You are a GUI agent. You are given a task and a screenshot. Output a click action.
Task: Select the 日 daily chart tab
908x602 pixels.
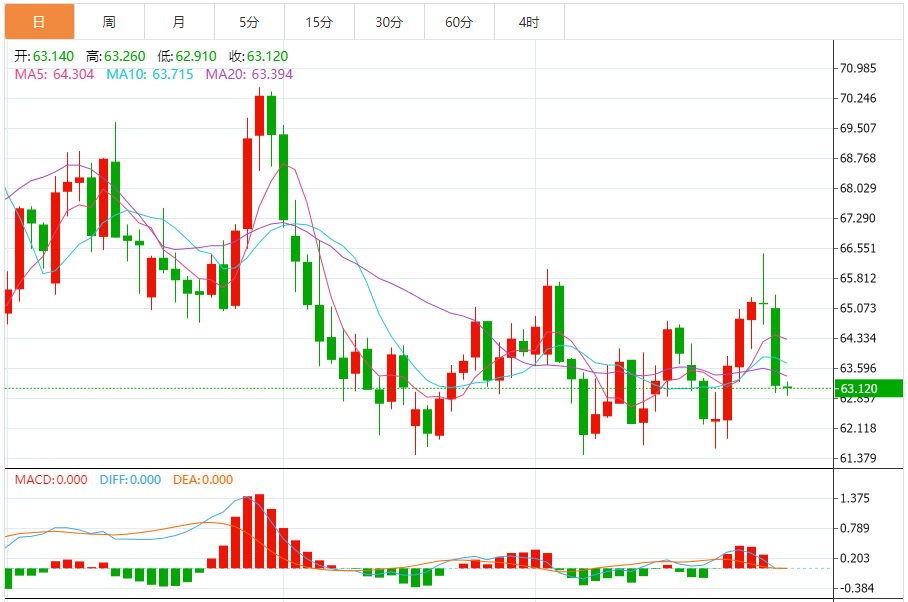[x=39, y=21]
